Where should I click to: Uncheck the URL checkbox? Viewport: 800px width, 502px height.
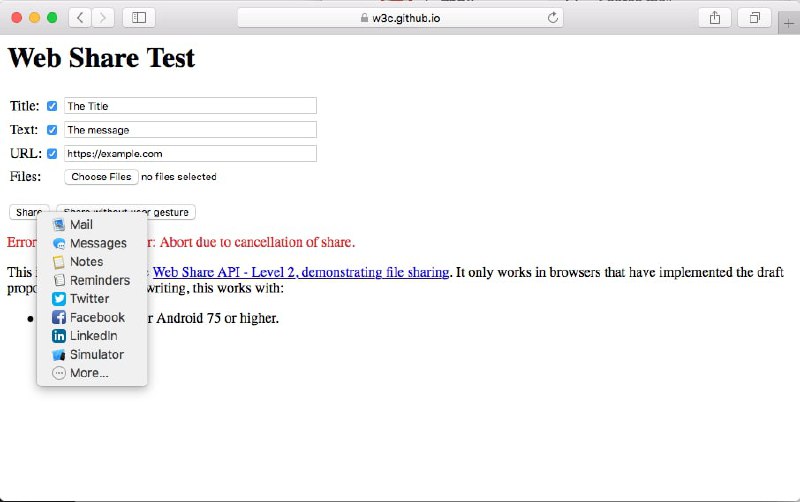tap(52, 154)
